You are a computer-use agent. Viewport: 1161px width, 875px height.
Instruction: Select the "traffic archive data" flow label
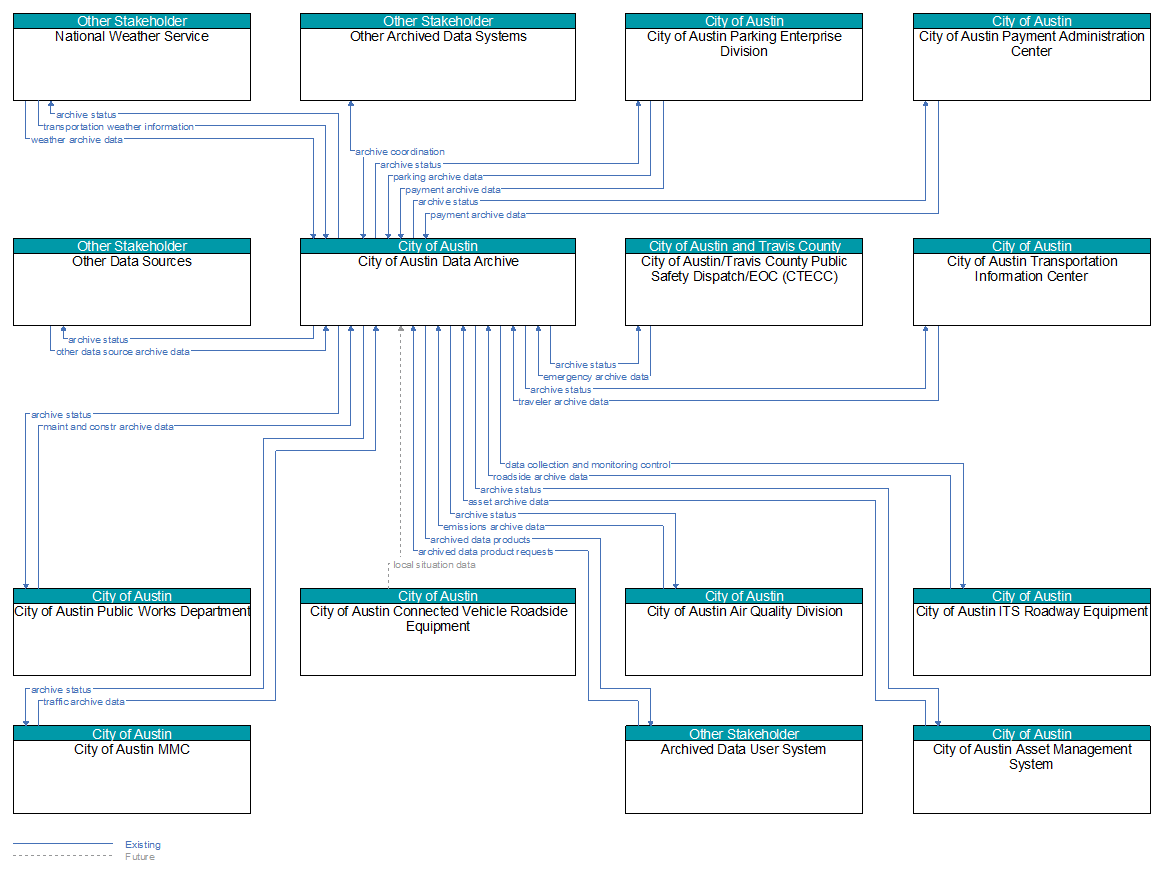(x=84, y=702)
